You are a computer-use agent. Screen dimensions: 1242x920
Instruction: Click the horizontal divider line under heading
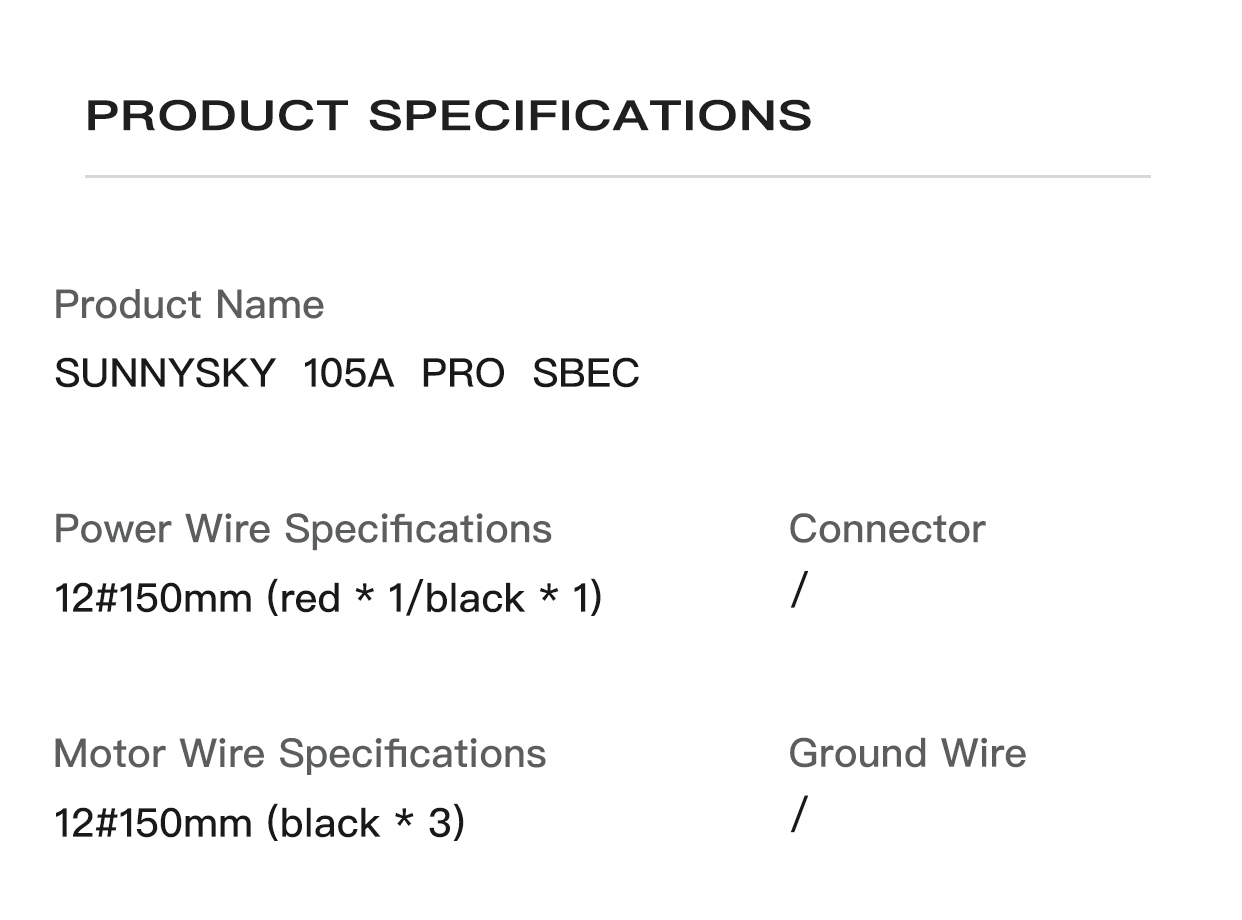[x=617, y=176]
